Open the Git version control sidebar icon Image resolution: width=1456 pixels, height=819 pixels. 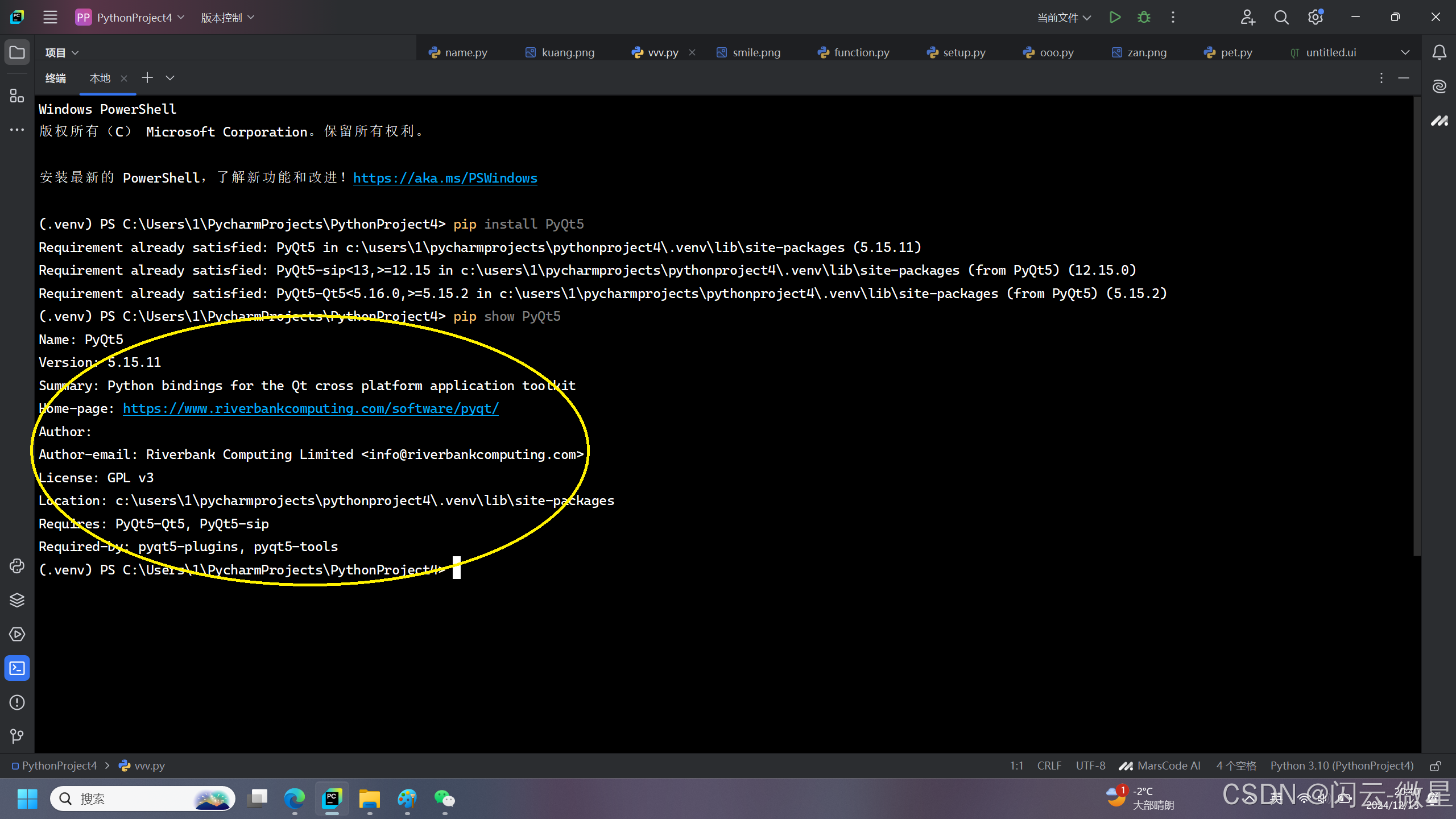(17, 737)
